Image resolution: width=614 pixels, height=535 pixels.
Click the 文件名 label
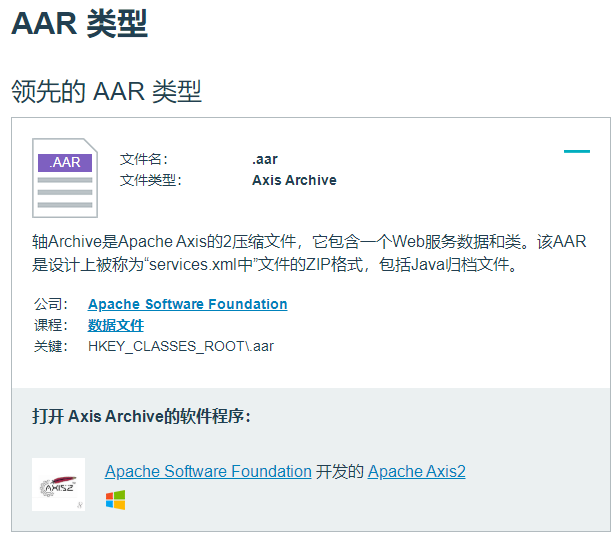pos(144,159)
